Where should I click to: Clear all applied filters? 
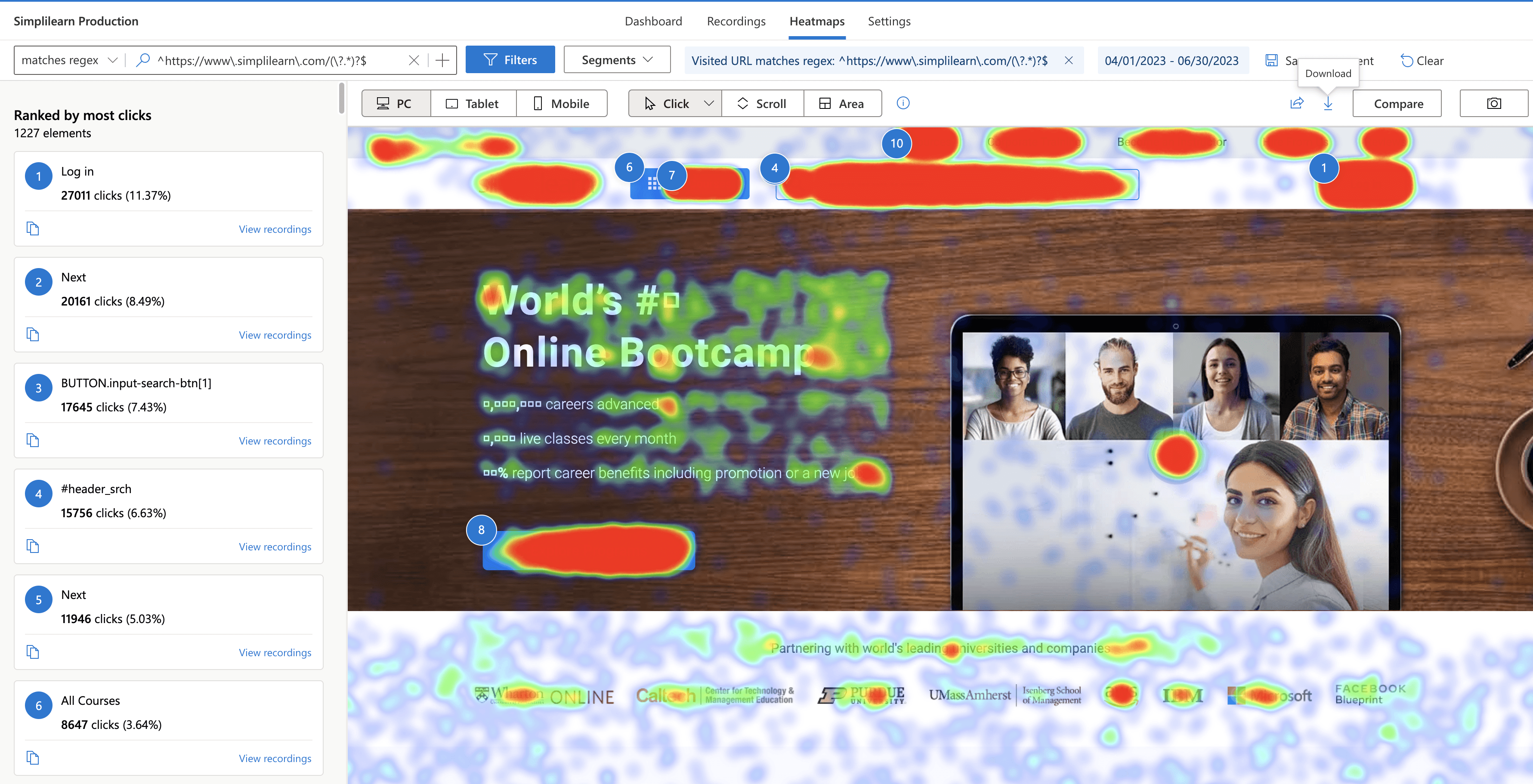[x=1422, y=61]
